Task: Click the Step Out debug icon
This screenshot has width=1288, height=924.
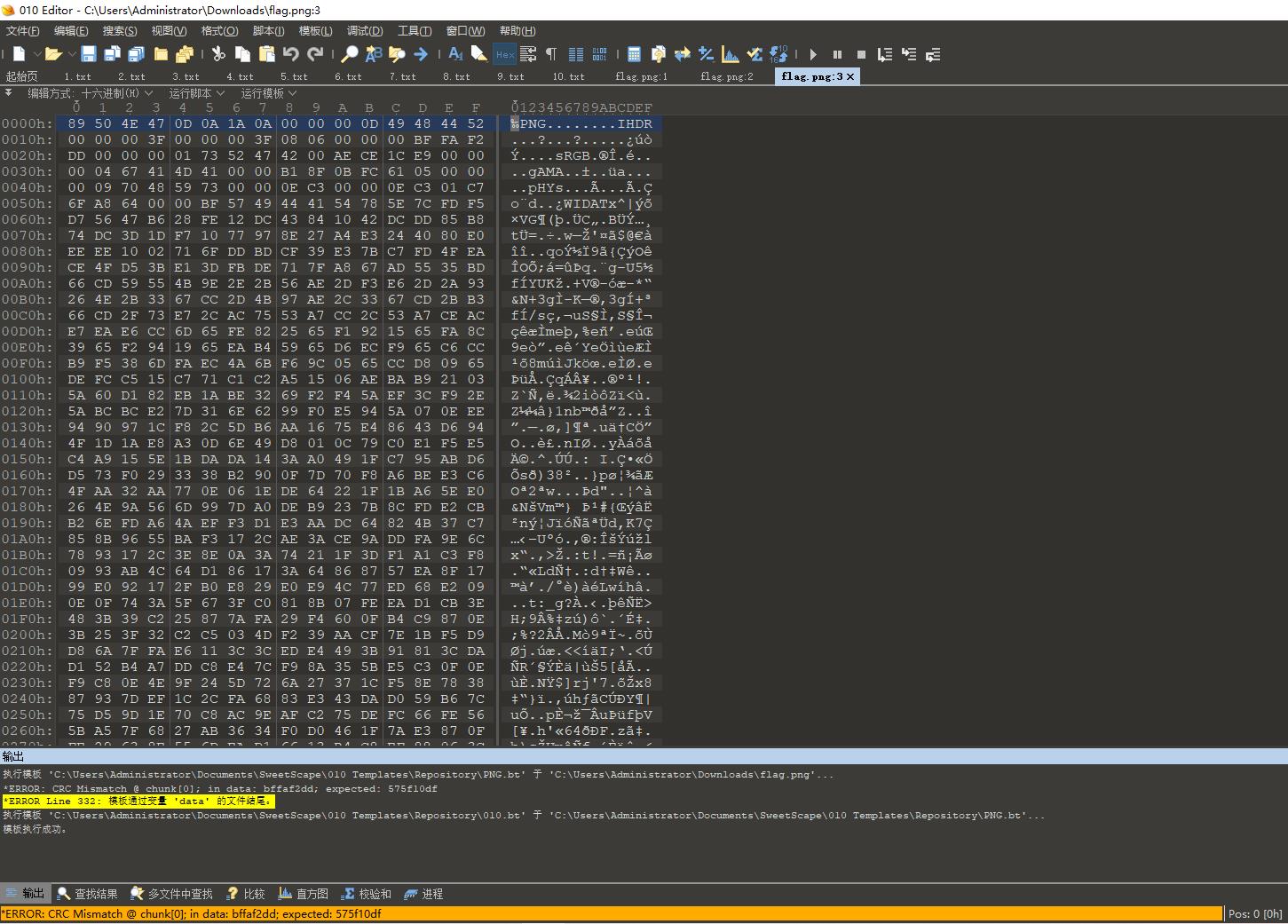Action: tap(933, 54)
